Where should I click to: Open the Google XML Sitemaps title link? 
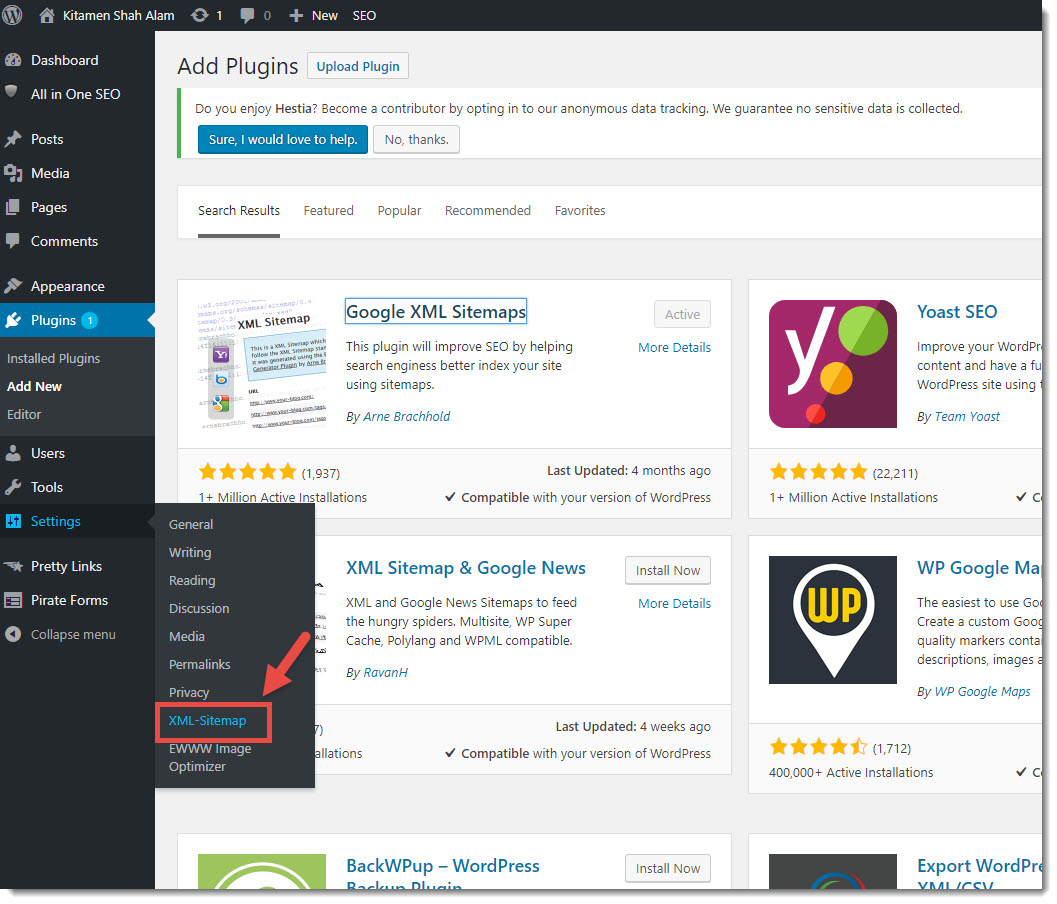coord(435,311)
